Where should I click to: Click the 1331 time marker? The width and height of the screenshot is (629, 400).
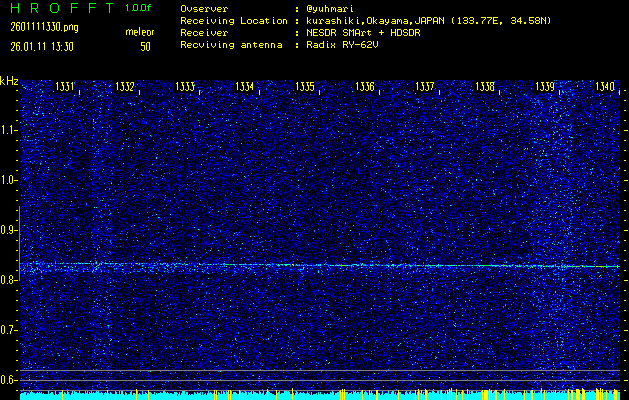click(x=65, y=87)
